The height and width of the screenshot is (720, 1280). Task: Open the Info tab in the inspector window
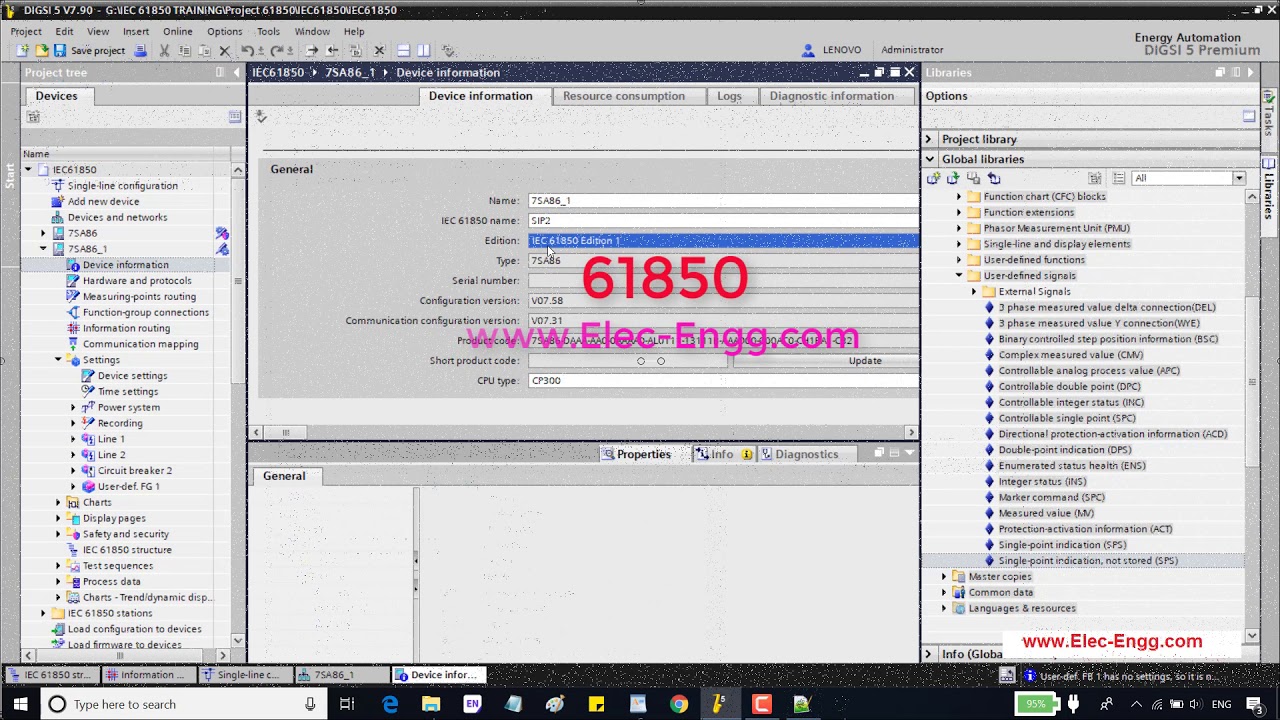coord(722,454)
